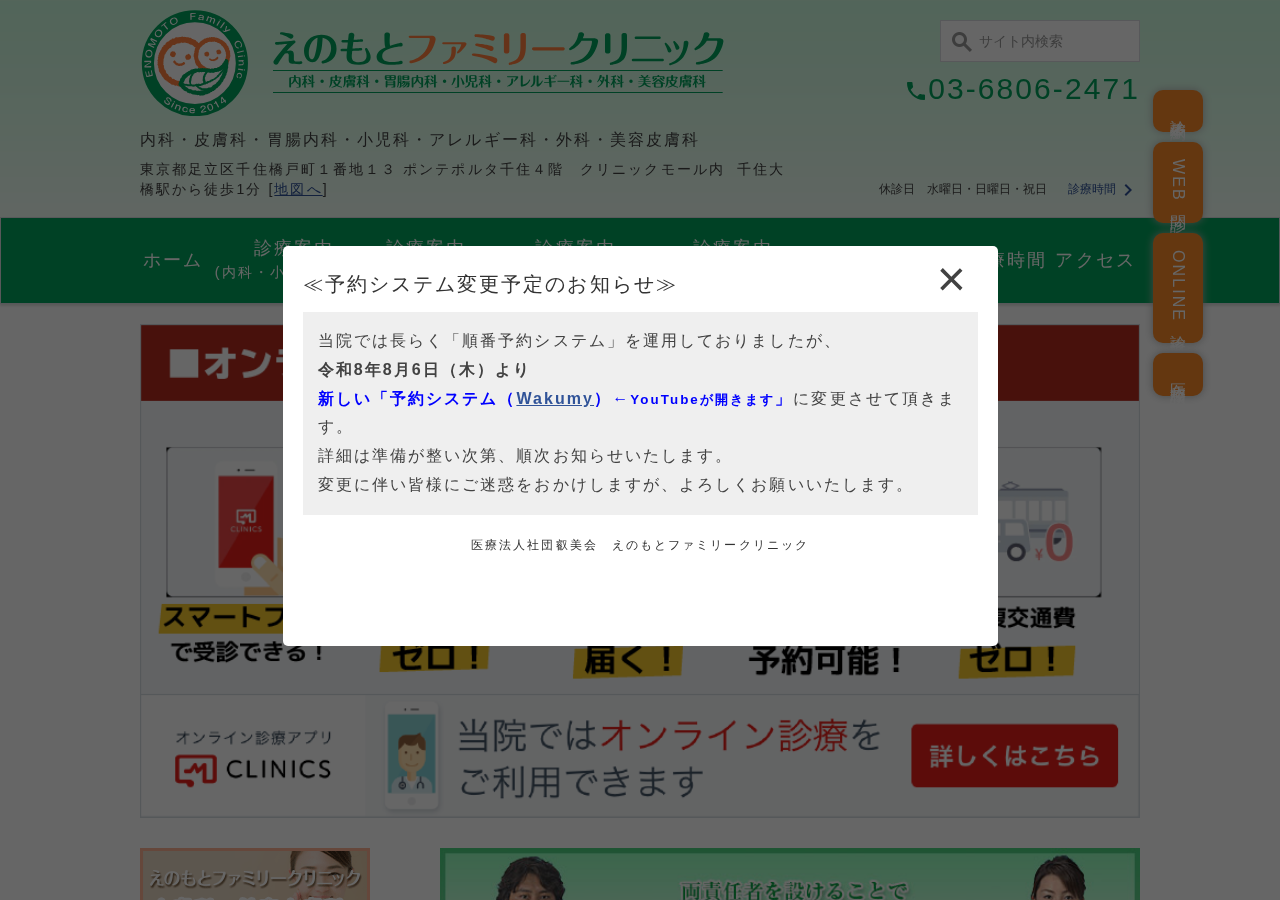Click the Enomoto Family Clinic round logo

tap(195, 64)
